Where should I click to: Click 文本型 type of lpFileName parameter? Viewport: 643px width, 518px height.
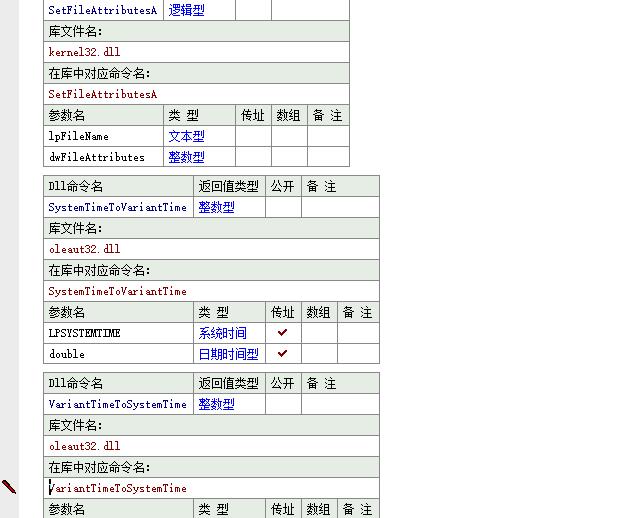187,136
